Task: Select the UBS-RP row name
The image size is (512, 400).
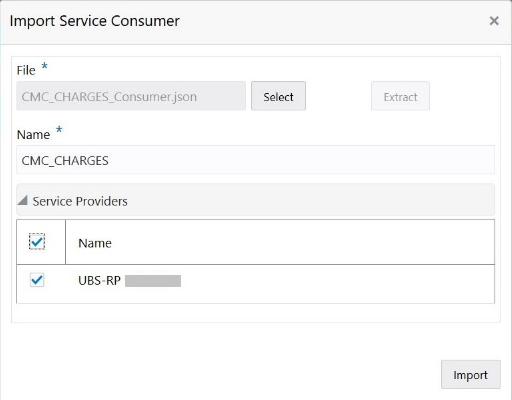Action: point(99,280)
